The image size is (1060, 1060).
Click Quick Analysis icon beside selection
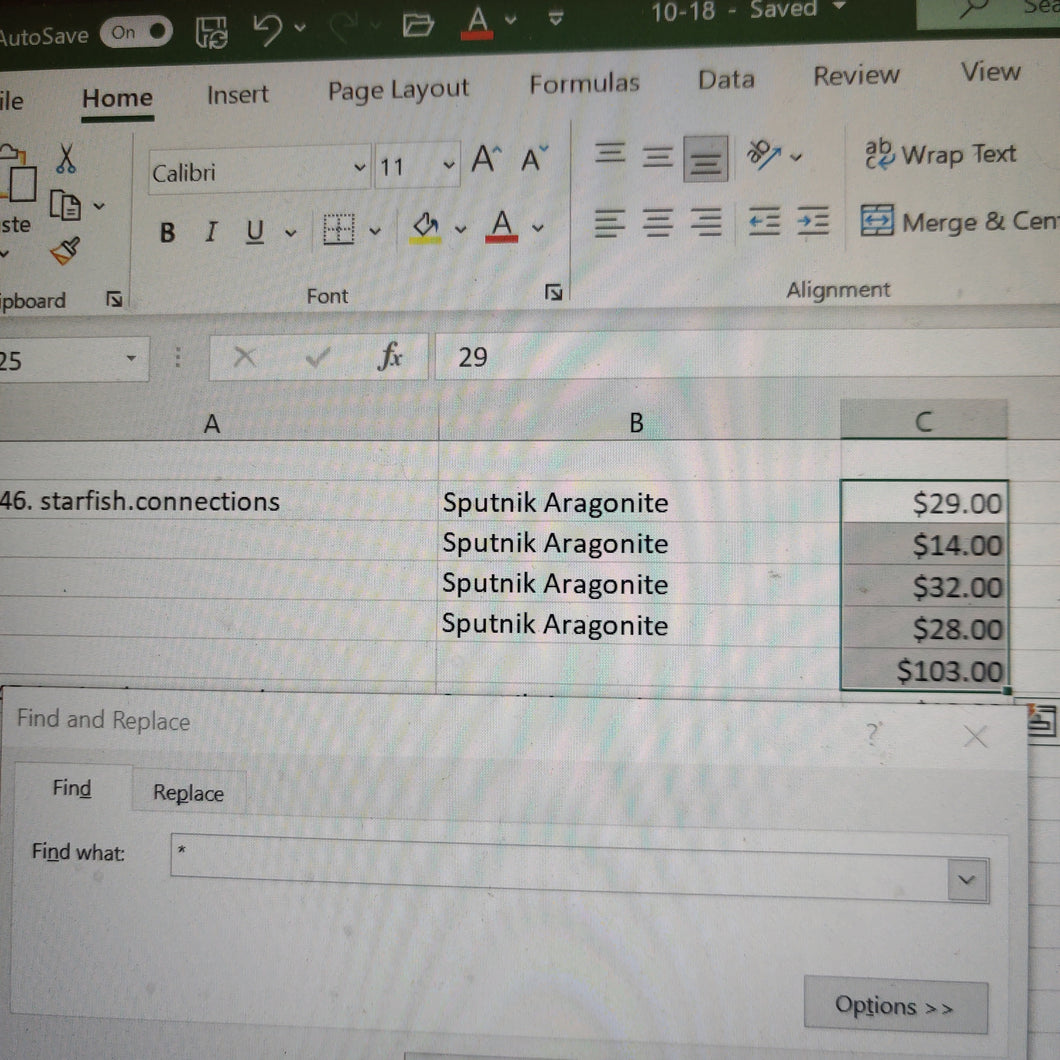(x=1042, y=721)
